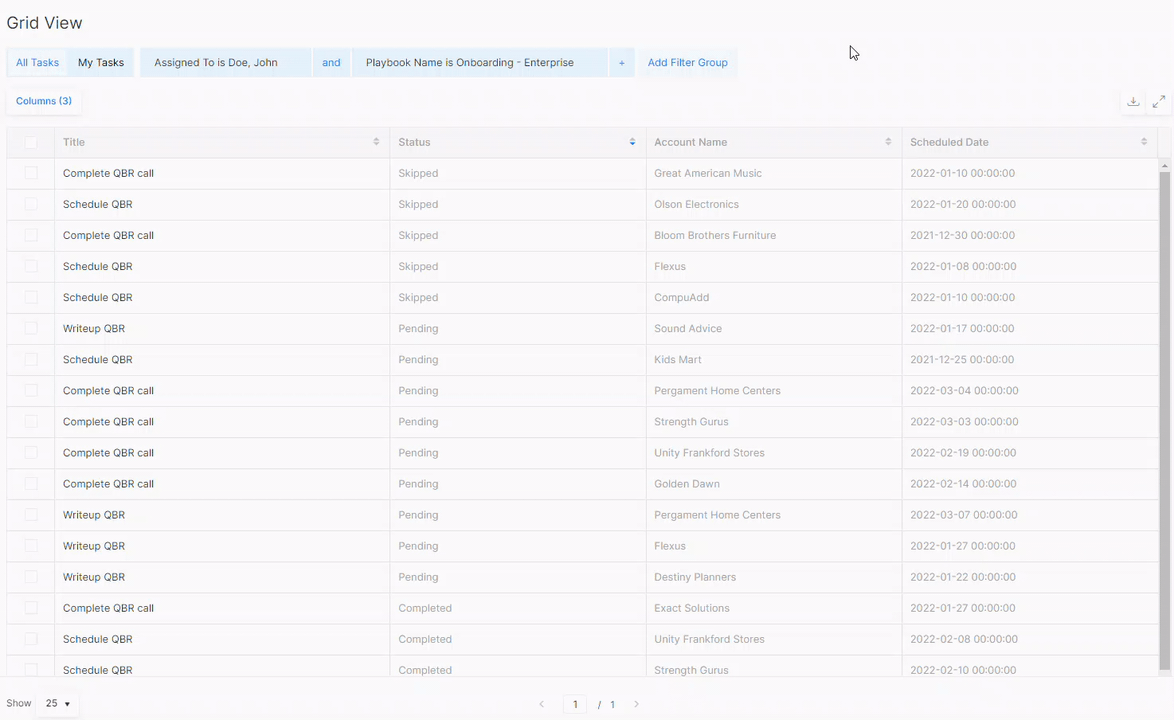Open the Show 25 rows dropdown
The image size is (1174, 720).
click(58, 704)
